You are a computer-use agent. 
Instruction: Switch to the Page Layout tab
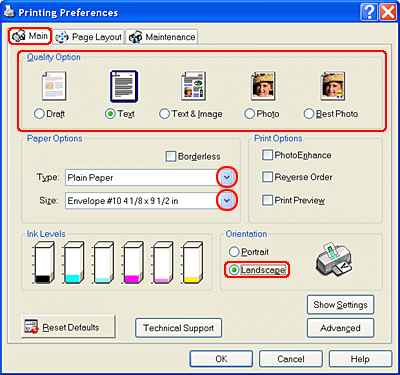[x=89, y=37]
